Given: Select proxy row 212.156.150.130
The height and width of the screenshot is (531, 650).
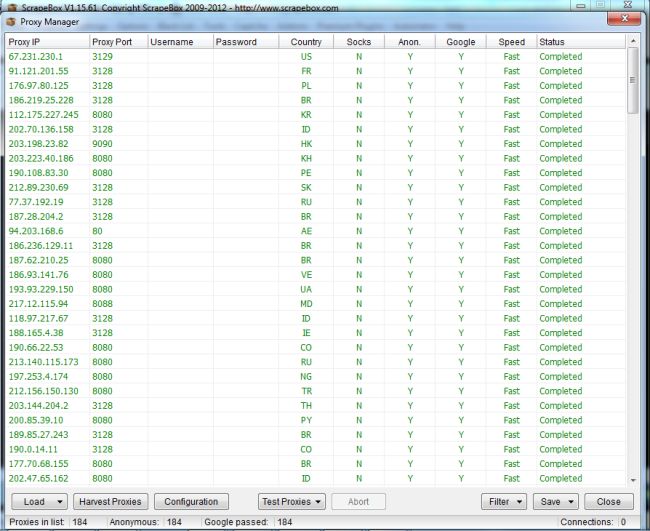Looking at the screenshot, I should coord(315,391).
